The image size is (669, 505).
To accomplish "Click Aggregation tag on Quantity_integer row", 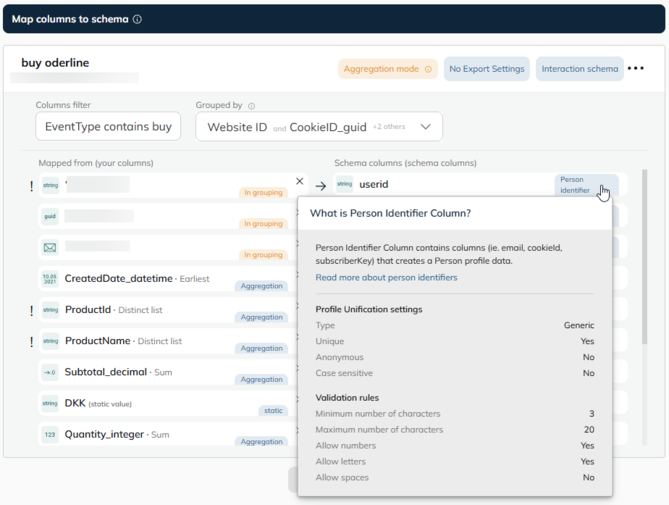I will [262, 441].
